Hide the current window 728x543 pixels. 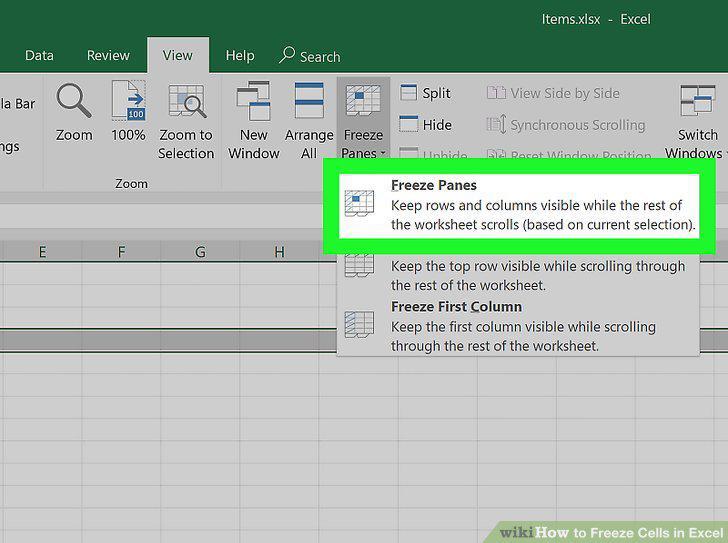(425, 124)
